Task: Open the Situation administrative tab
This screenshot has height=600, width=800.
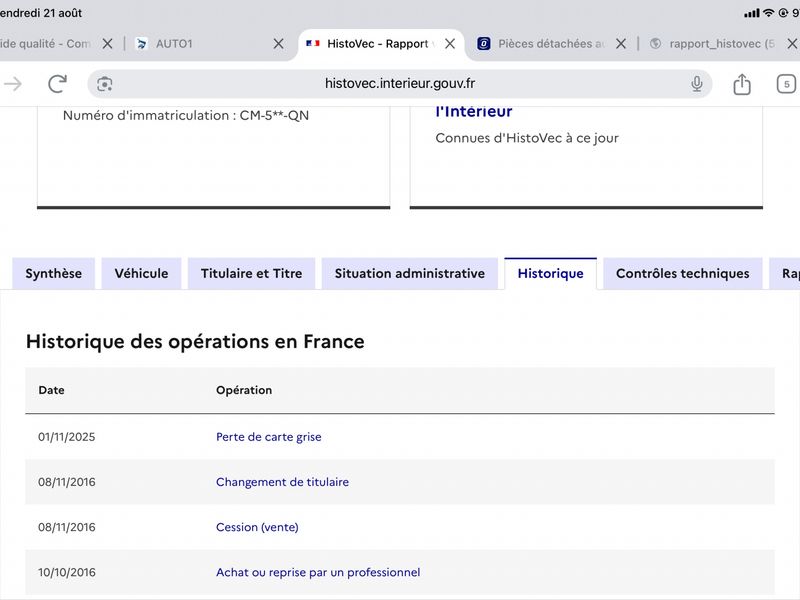Action: 410,273
